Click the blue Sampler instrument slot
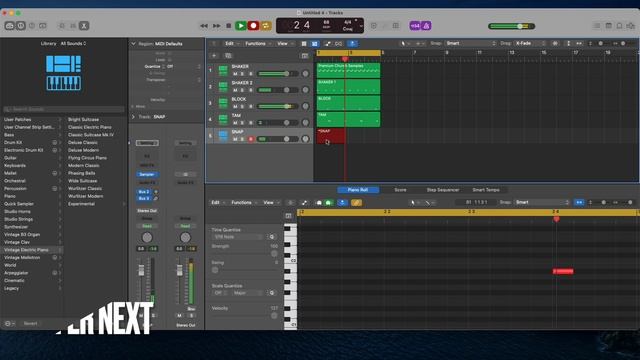 [x=147, y=174]
